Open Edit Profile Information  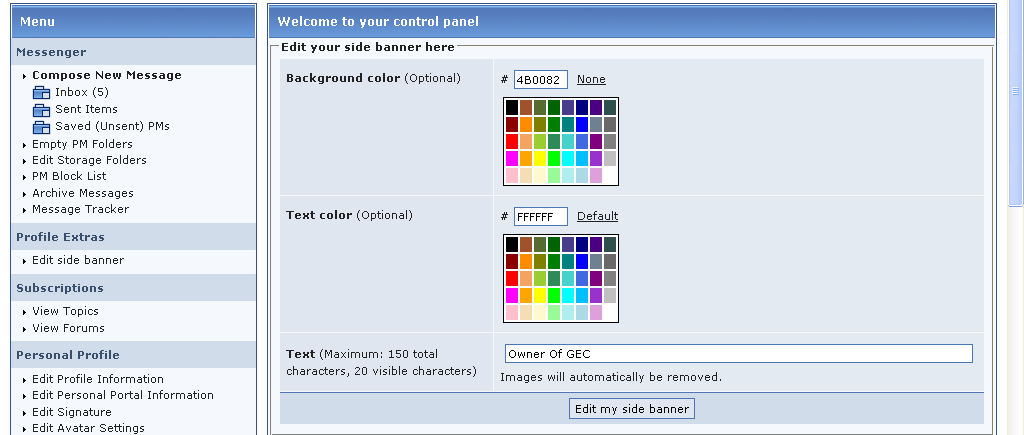point(97,379)
